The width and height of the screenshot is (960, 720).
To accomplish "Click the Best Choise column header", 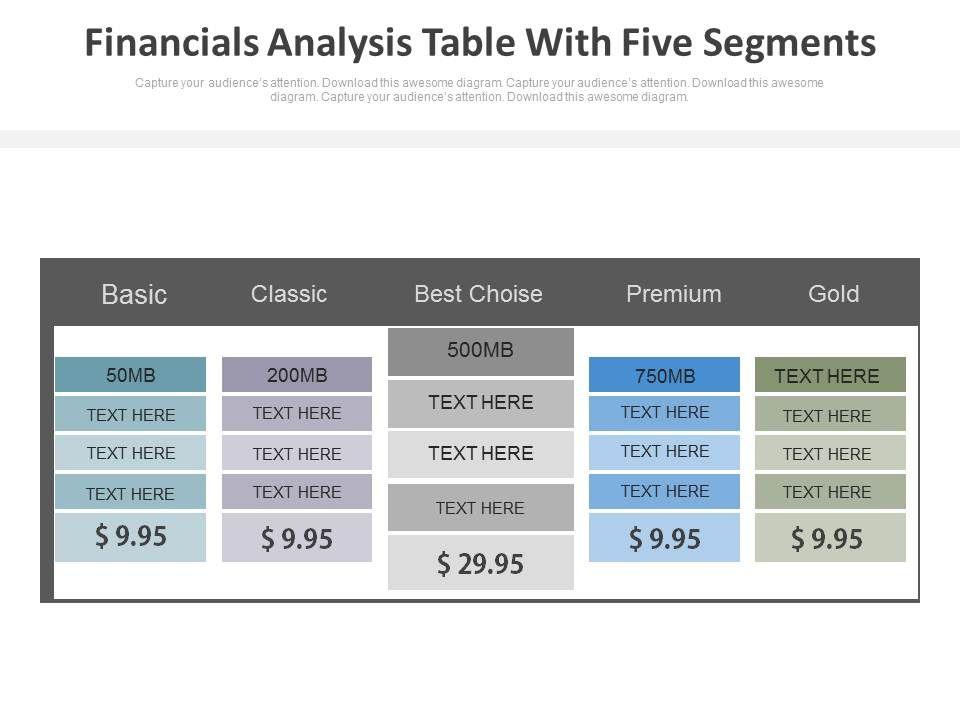I will (x=478, y=294).
